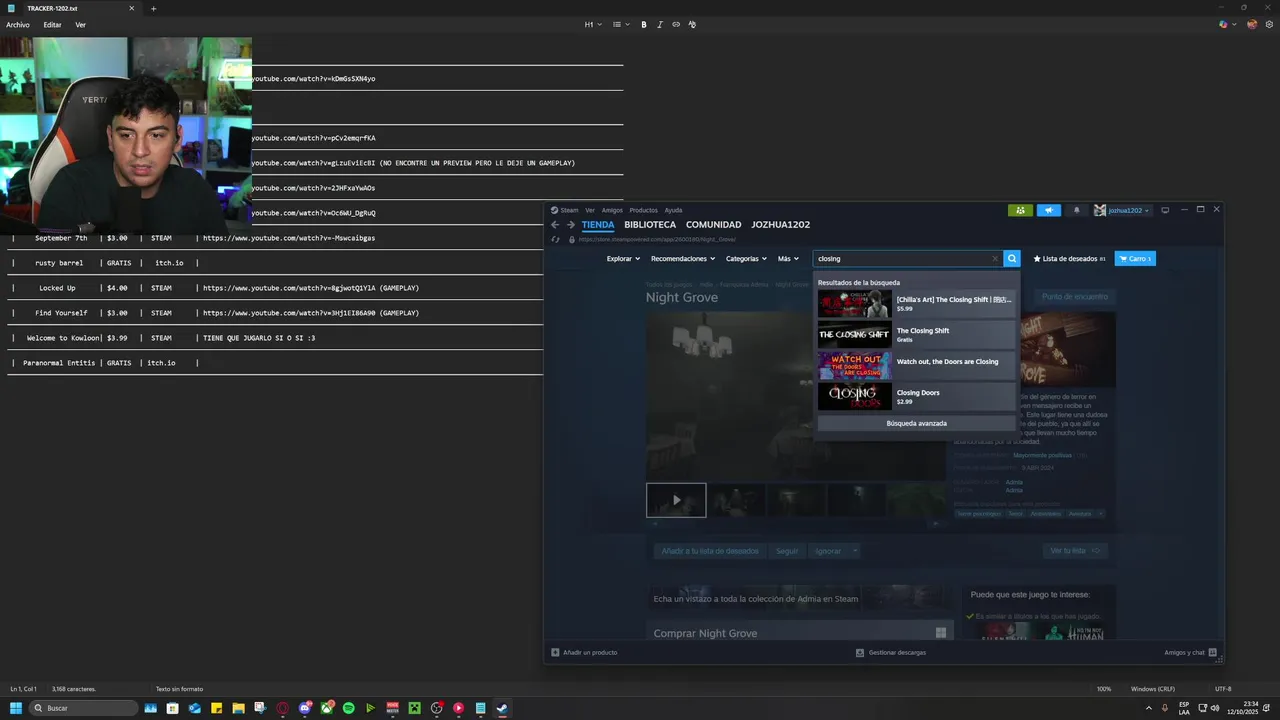Image resolution: width=1280 pixels, height=720 pixels.
Task: Click Añadir un producto in Steam
Action: click(584, 653)
